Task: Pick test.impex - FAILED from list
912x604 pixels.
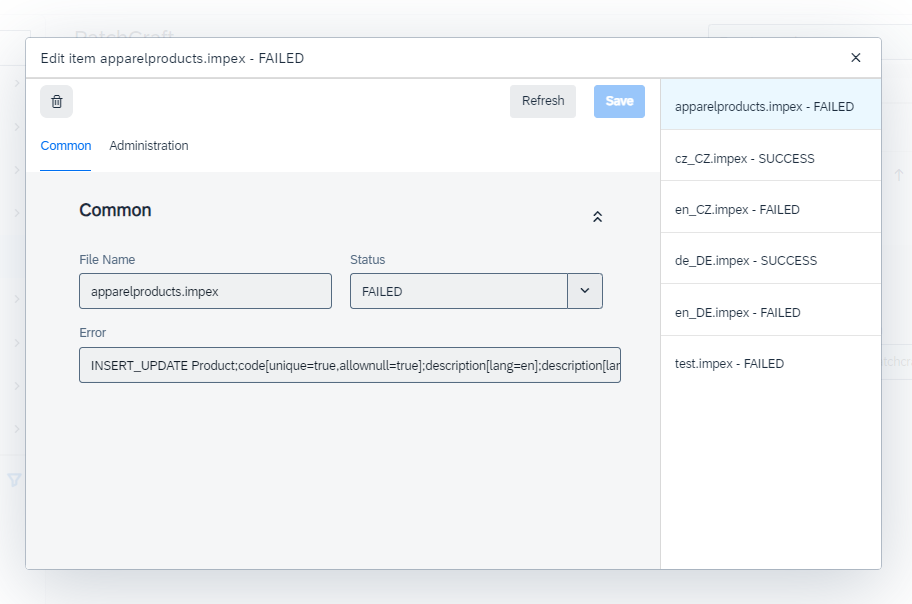Action: pyautogui.click(x=730, y=364)
